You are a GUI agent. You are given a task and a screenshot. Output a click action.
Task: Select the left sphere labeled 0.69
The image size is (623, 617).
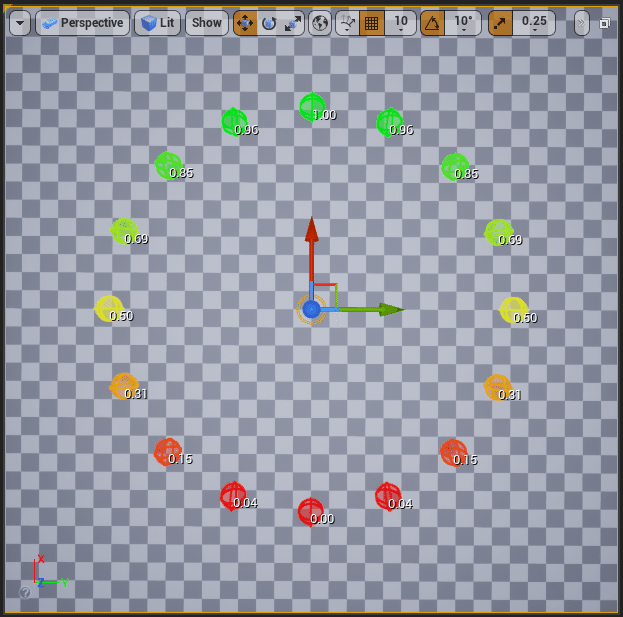click(124, 231)
